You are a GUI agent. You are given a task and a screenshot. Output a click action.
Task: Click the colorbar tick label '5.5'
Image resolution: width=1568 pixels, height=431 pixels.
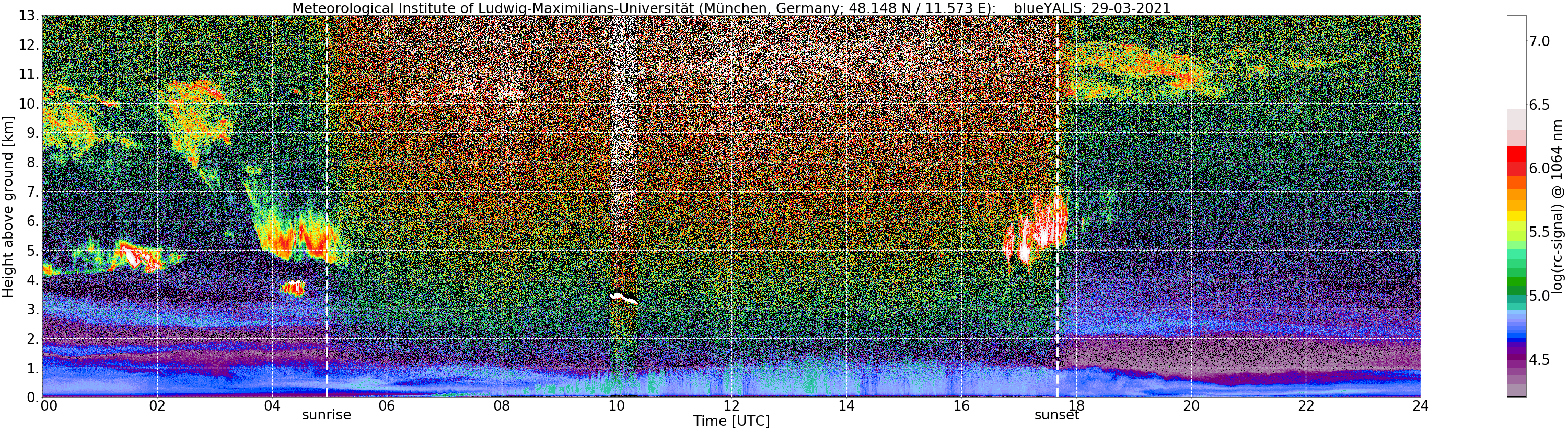1540,232
